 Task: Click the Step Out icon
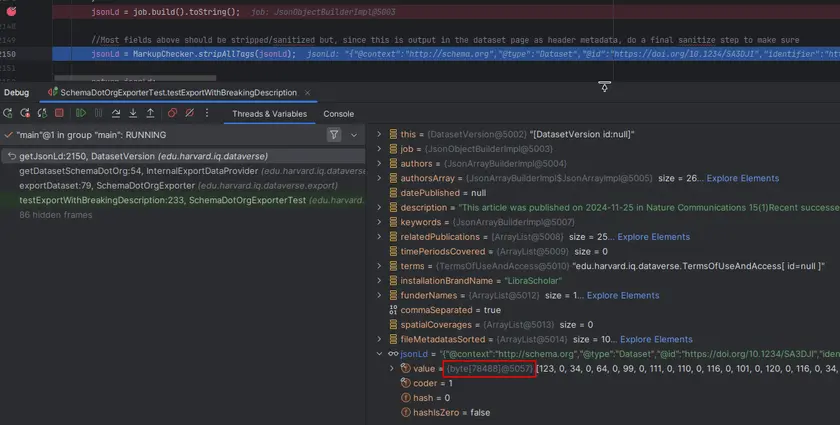[152, 114]
